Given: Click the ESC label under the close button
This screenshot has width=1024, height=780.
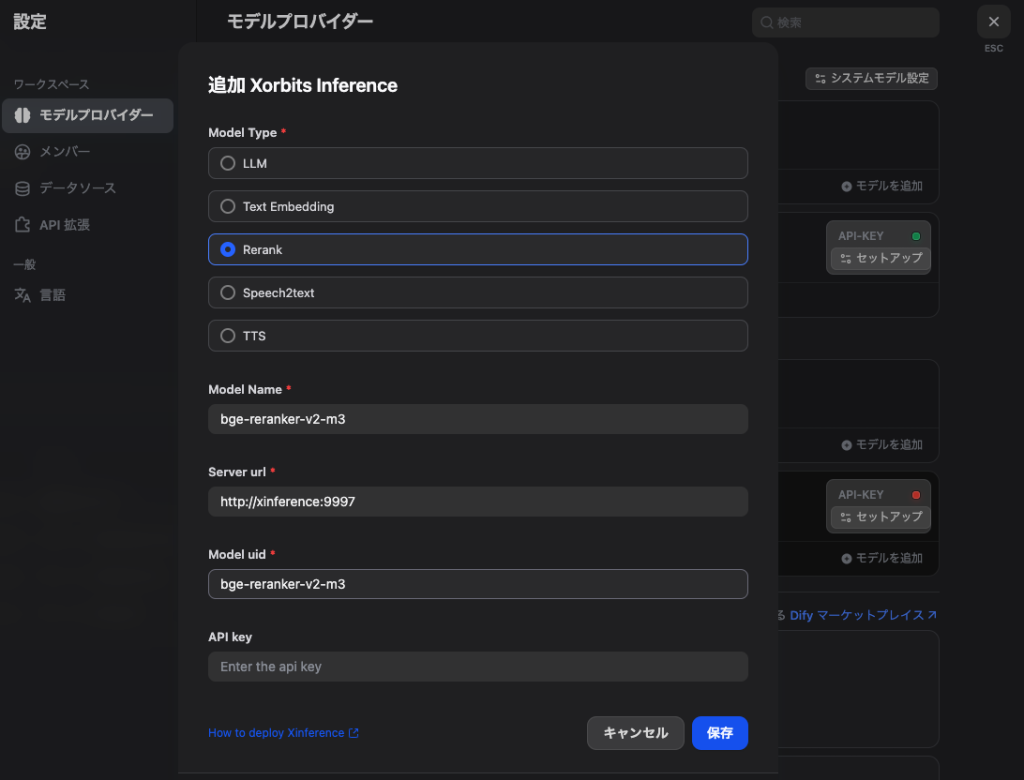Looking at the screenshot, I should point(993,48).
